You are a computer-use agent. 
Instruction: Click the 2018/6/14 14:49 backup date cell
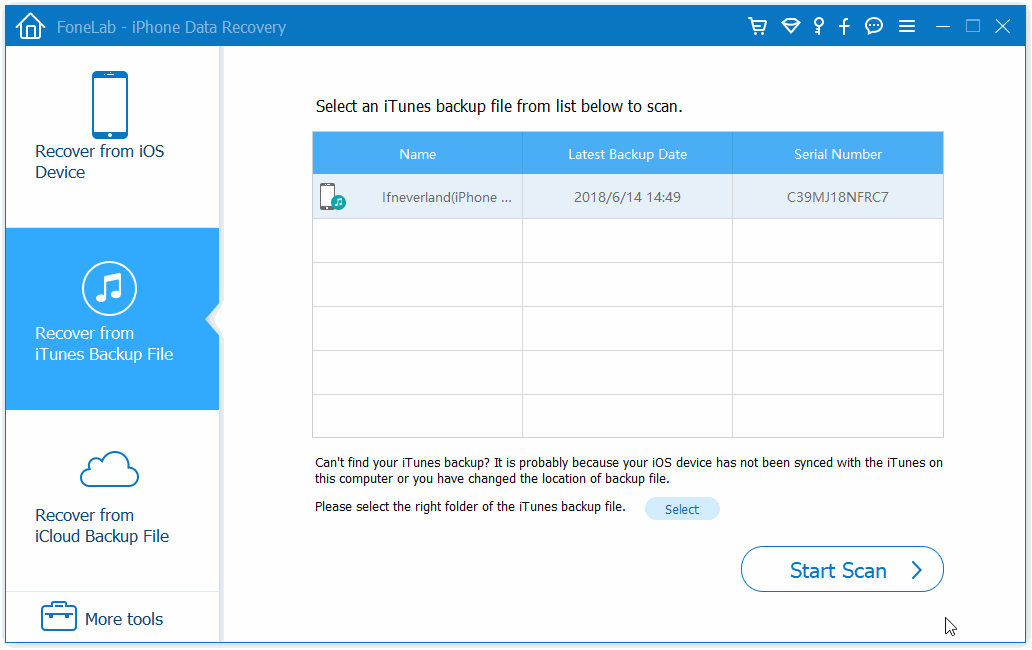click(627, 197)
